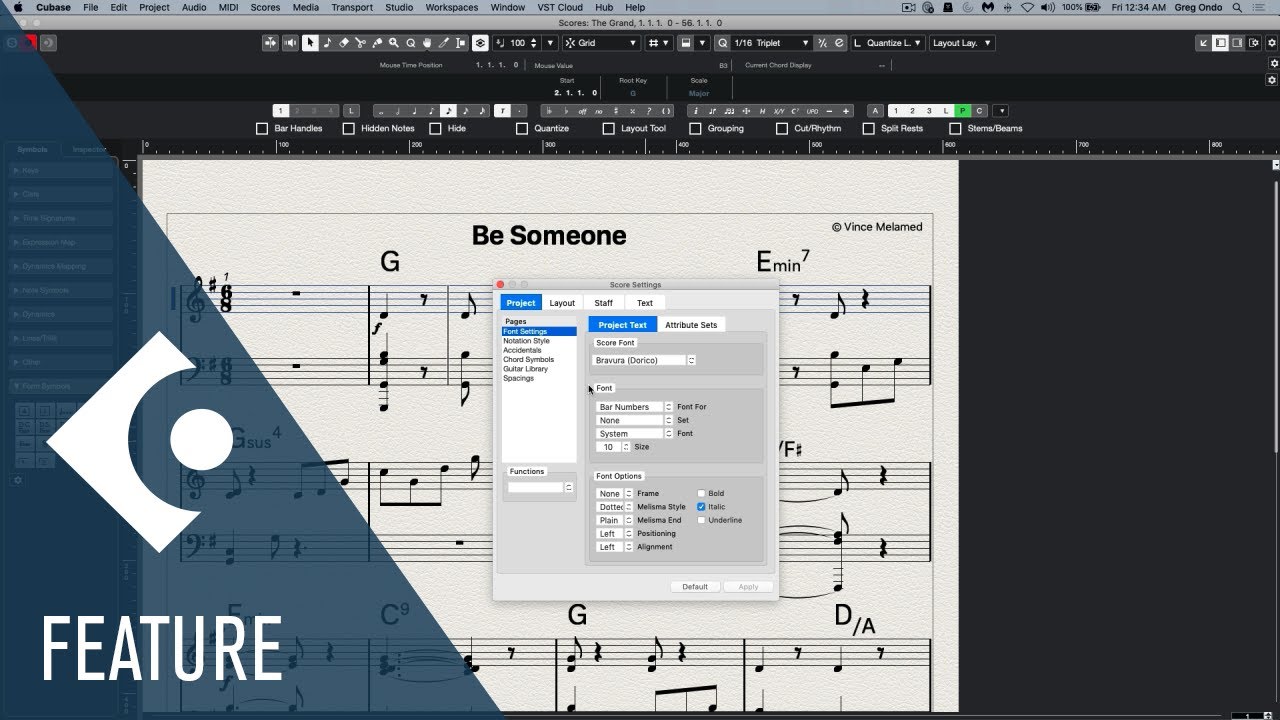Select Notation Style in Pages list

pyautogui.click(x=526, y=341)
